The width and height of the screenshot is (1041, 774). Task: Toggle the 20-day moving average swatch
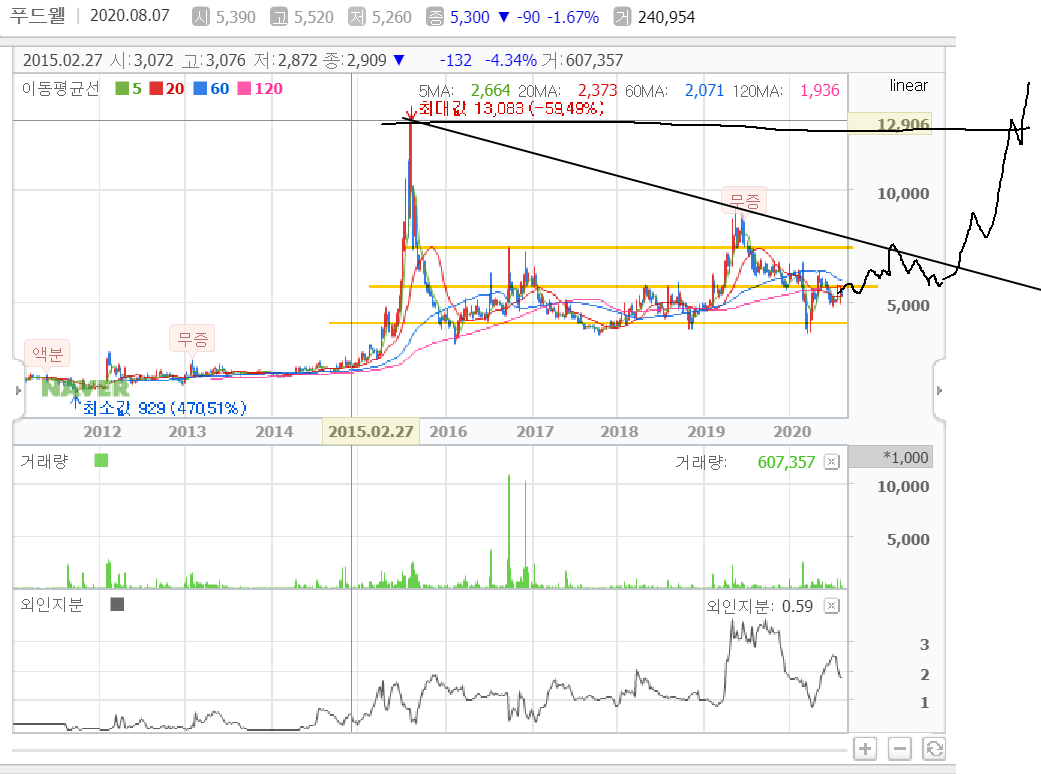point(157,88)
